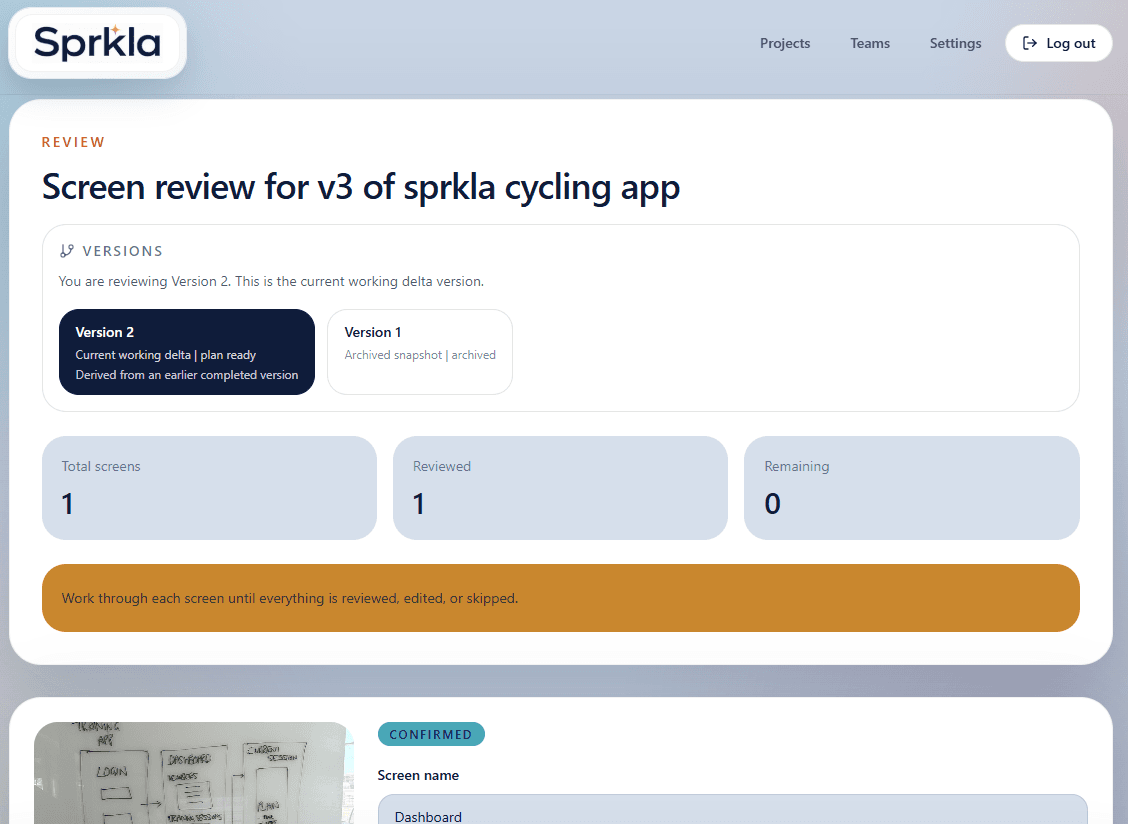Click the "Screen name" label
Image resolution: width=1128 pixels, height=824 pixels.
coord(418,775)
